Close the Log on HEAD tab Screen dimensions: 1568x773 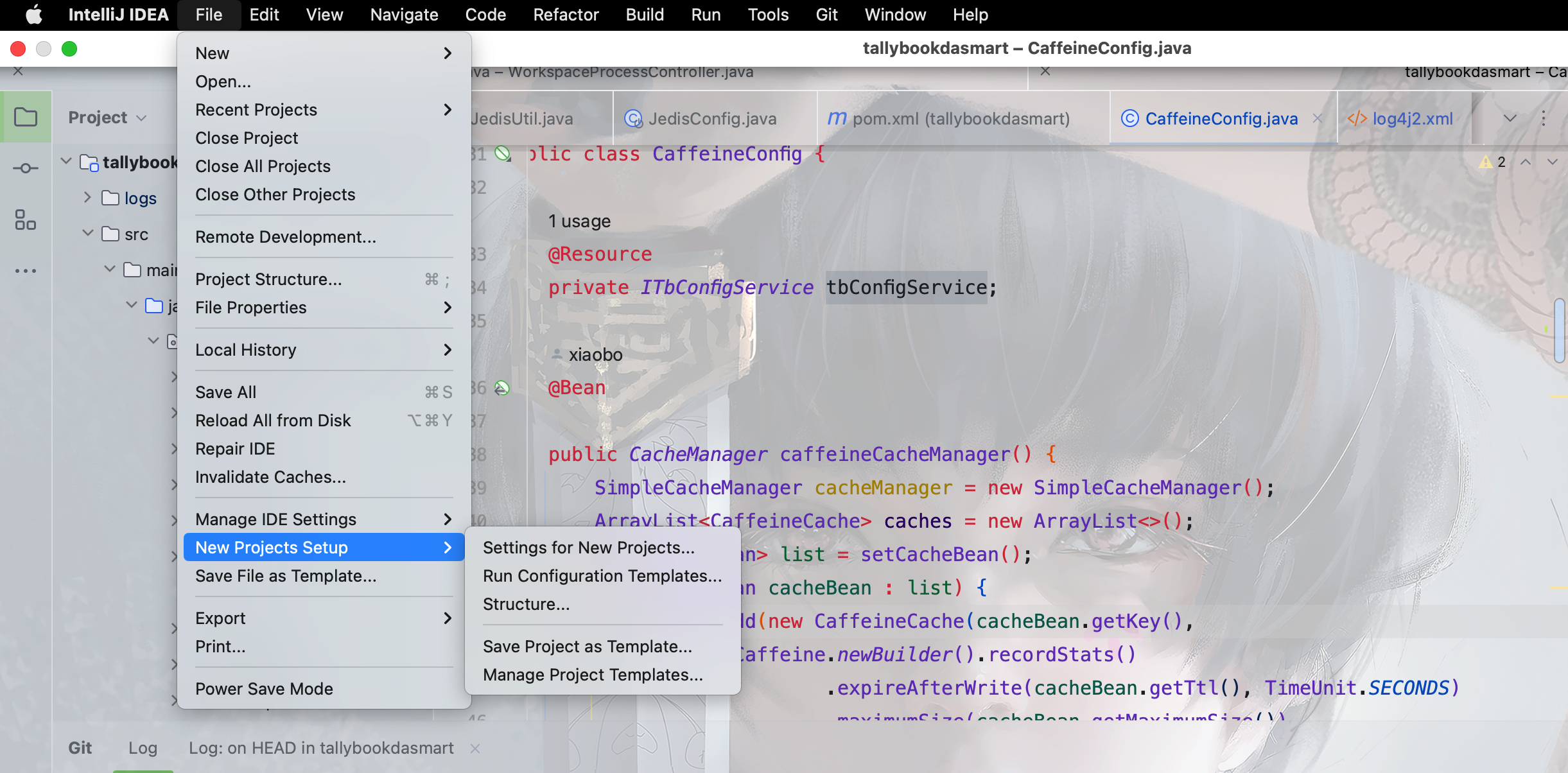pyautogui.click(x=475, y=749)
